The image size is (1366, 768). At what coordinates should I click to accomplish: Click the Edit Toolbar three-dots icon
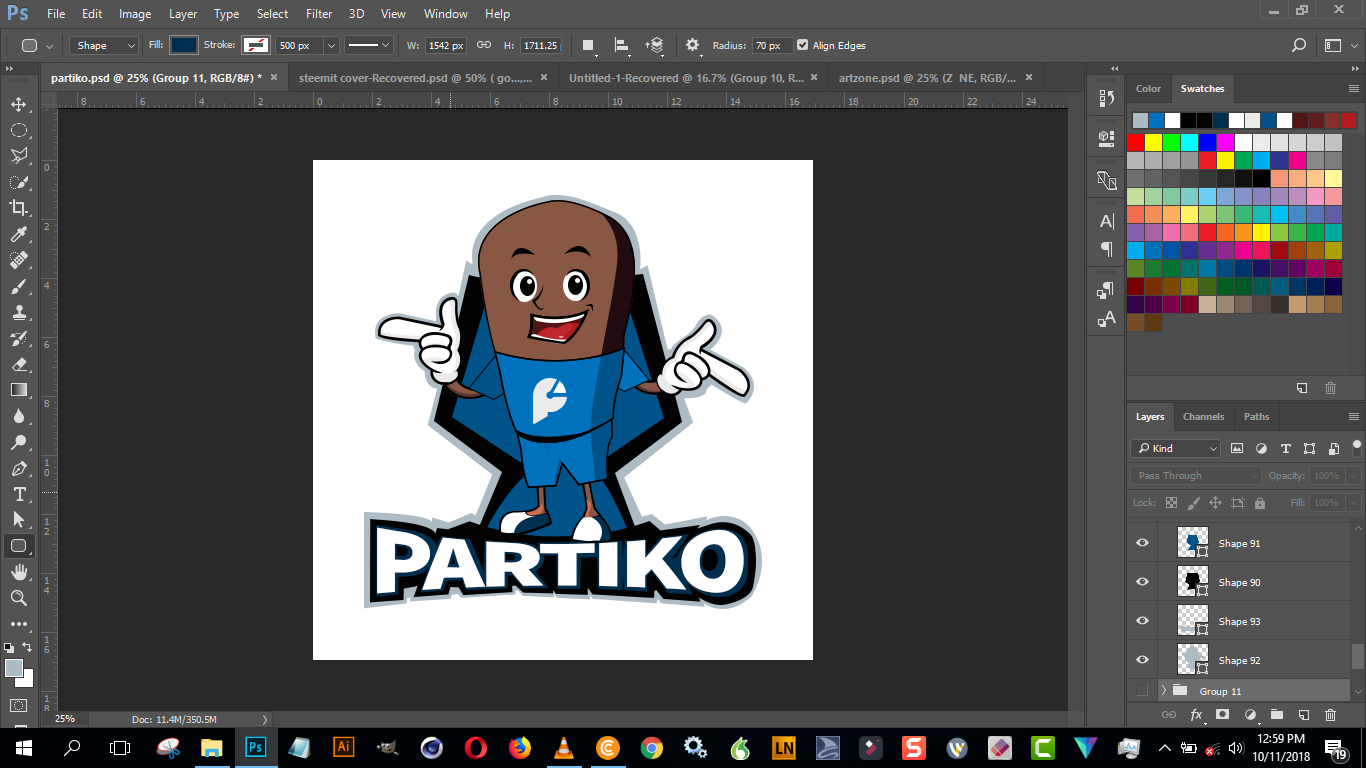click(19, 624)
